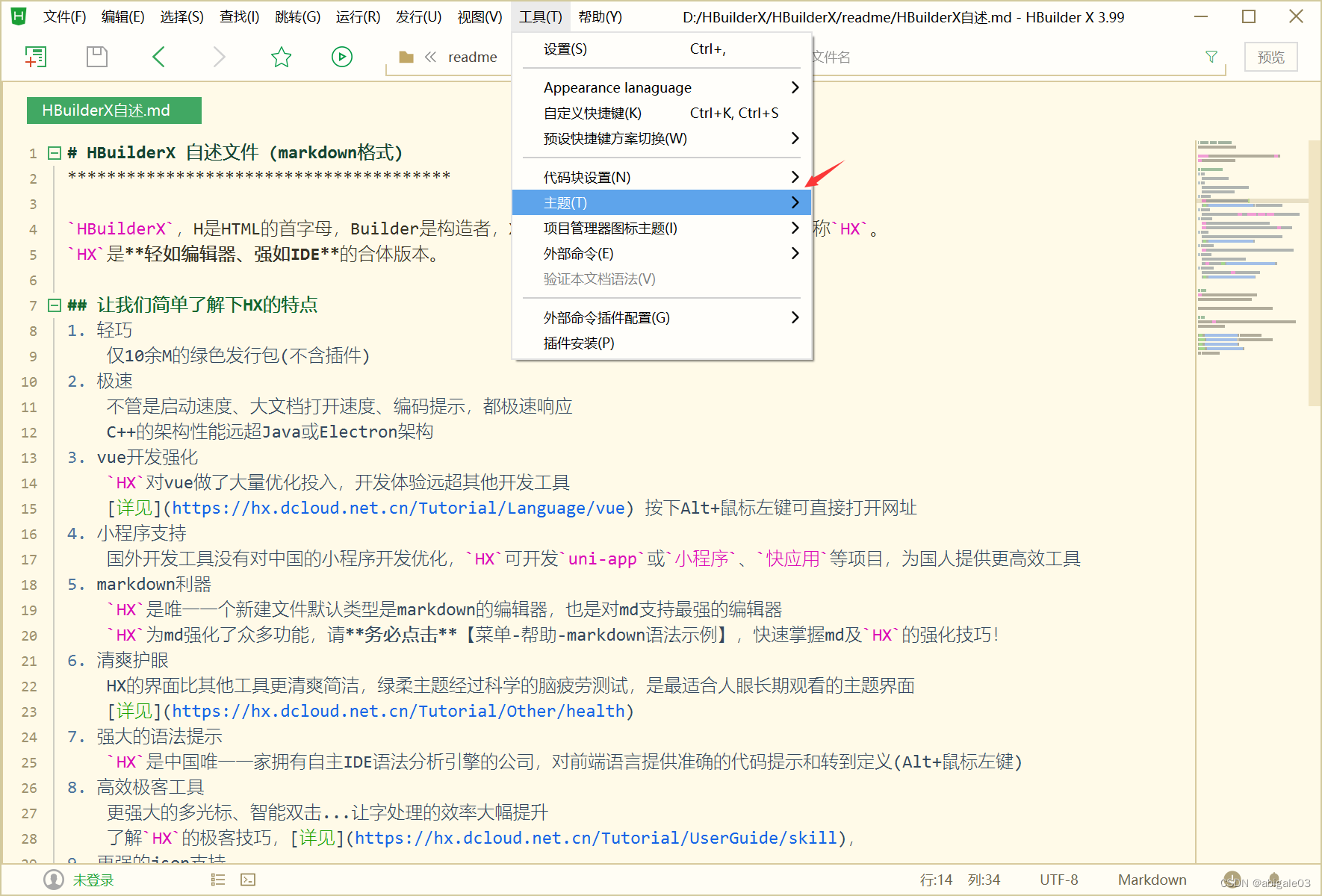Select 设置(S) menu entry
The height and width of the screenshot is (896, 1322).
[x=662, y=49]
